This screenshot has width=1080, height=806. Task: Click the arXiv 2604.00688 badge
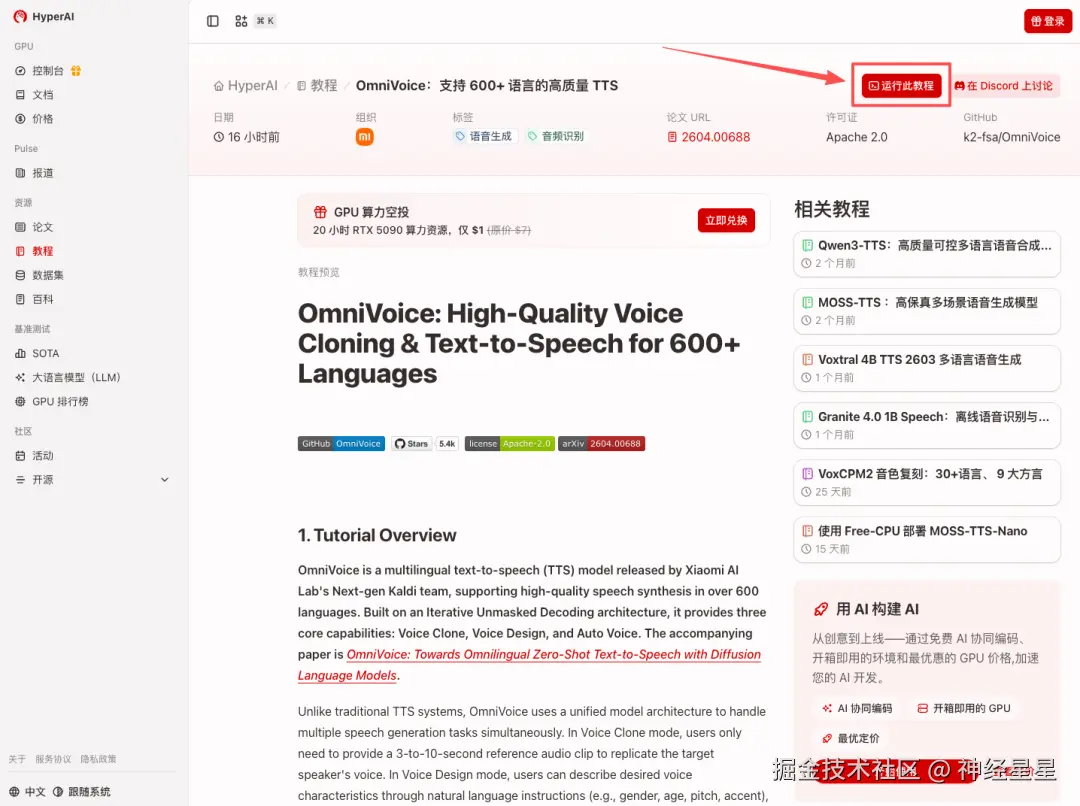coord(601,444)
